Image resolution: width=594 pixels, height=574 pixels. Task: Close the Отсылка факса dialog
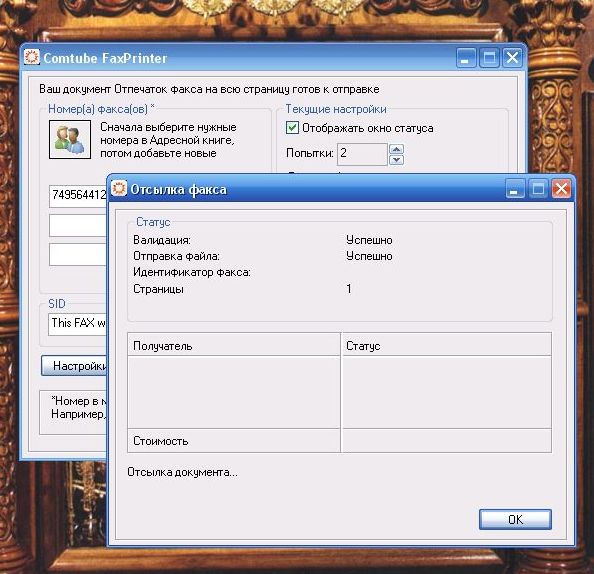pos(561,188)
